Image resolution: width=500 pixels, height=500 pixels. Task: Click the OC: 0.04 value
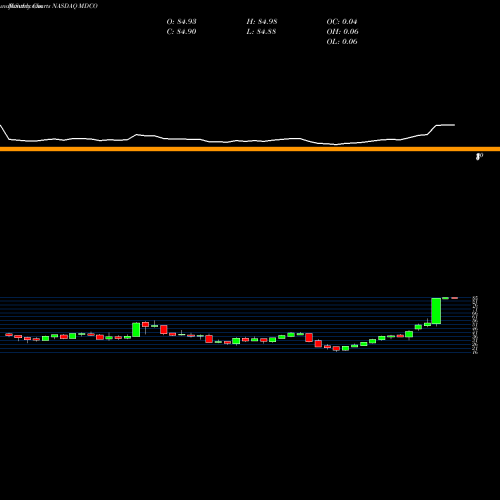[x=342, y=22]
